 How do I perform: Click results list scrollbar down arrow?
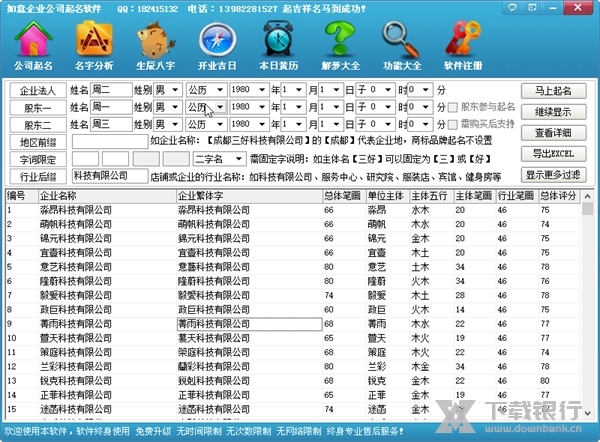[587, 413]
